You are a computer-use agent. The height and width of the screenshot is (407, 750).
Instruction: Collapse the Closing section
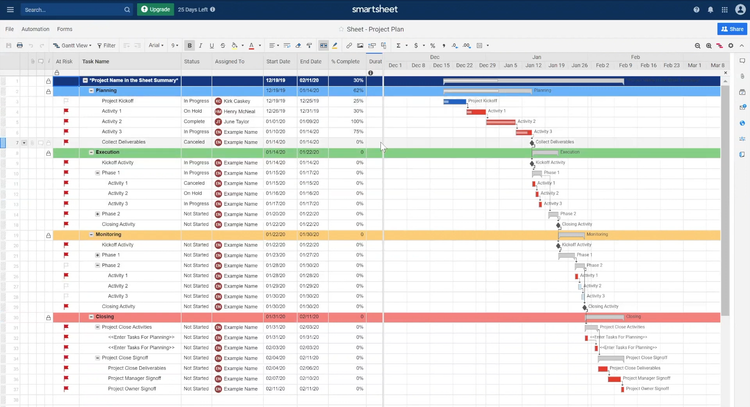(91, 317)
